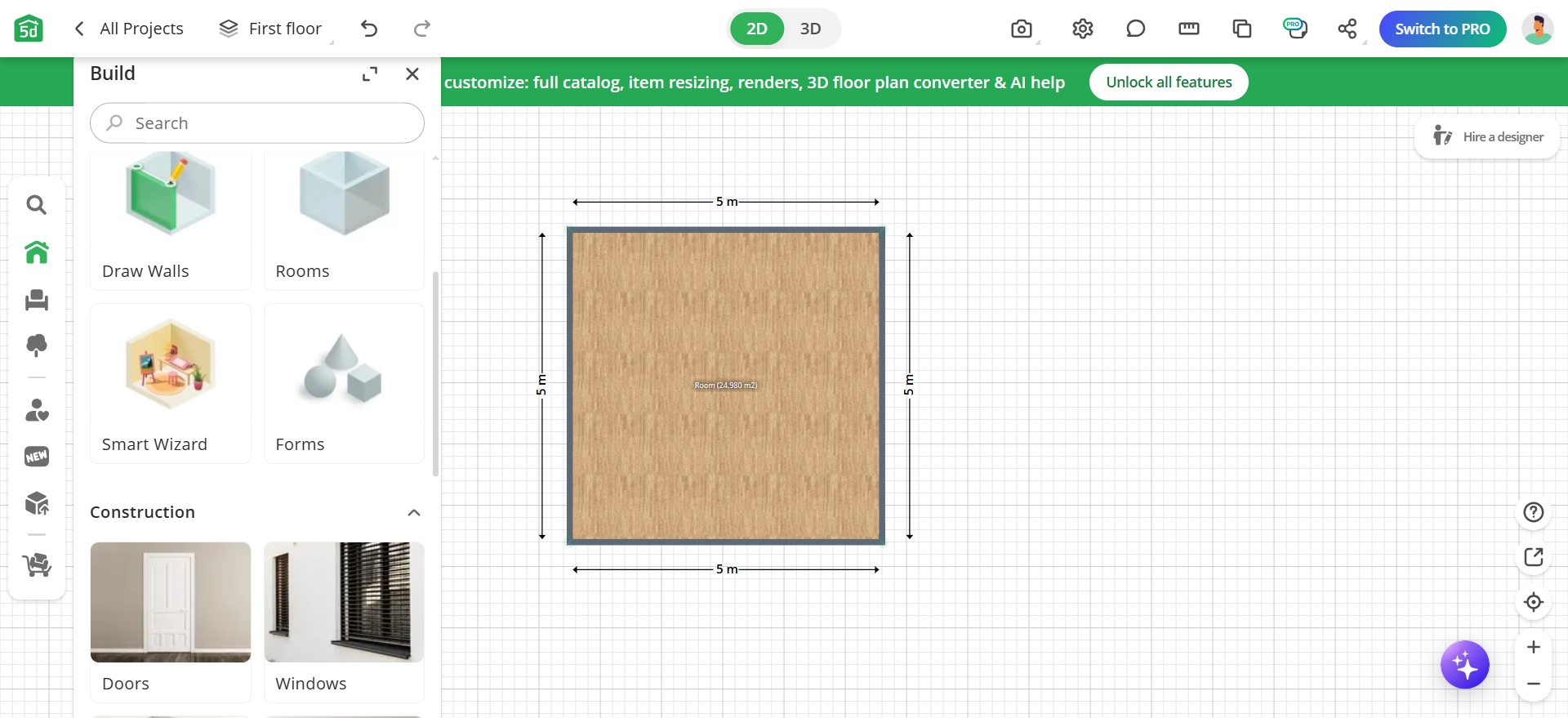Click the purple AI sparkle button

tap(1464, 665)
